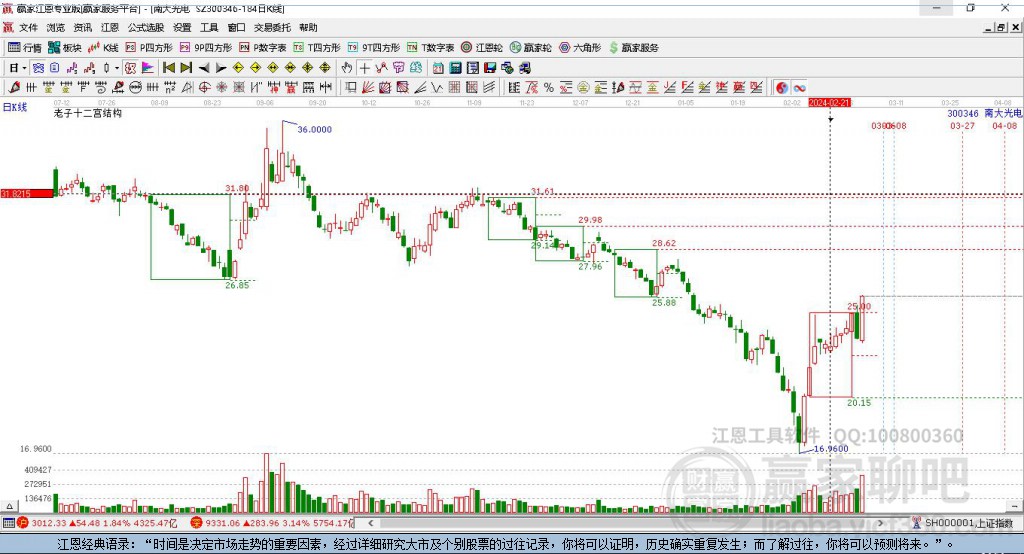Open the 文件 menu
This screenshot has width=1024, height=554.
[28, 27]
